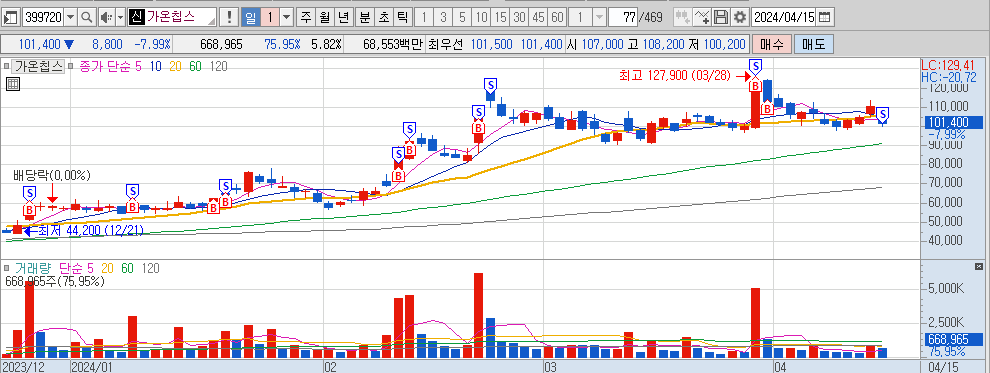Select the 15 interval button
The width and height of the screenshot is (990, 373).
500,17
